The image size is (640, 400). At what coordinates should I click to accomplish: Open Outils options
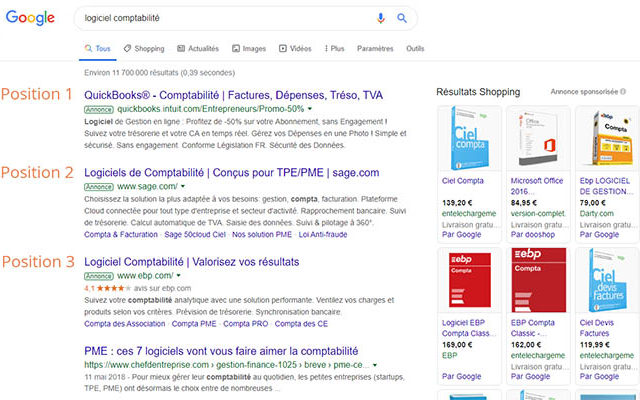[x=415, y=49]
